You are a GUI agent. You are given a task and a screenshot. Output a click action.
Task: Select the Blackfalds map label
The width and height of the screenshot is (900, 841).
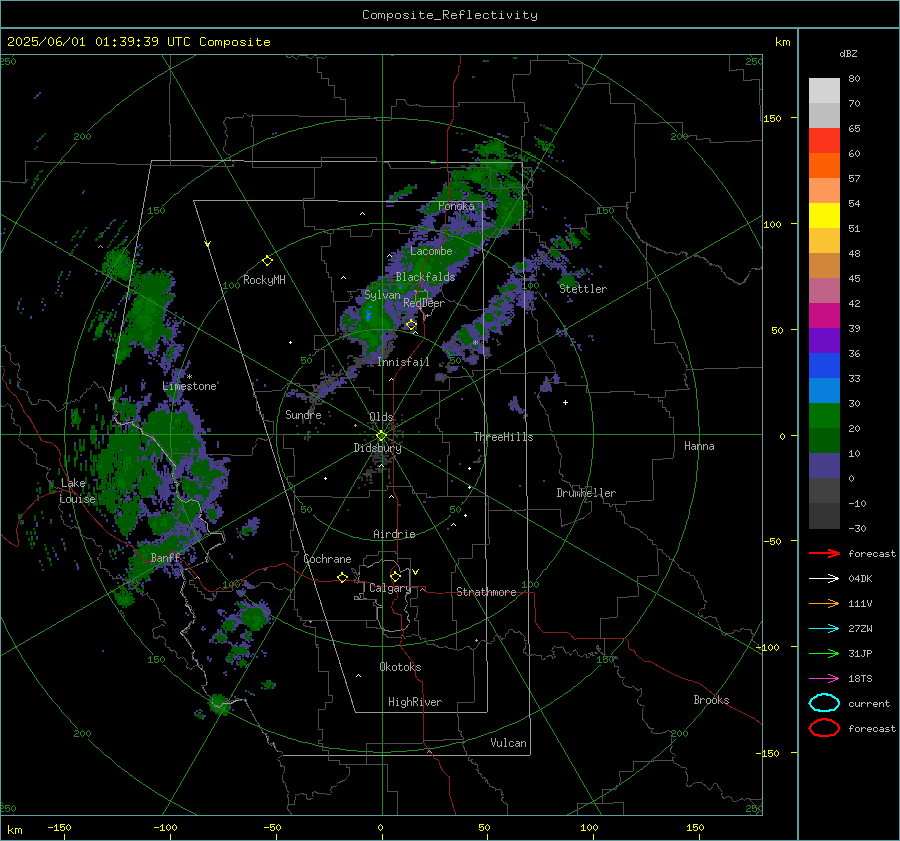425,277
